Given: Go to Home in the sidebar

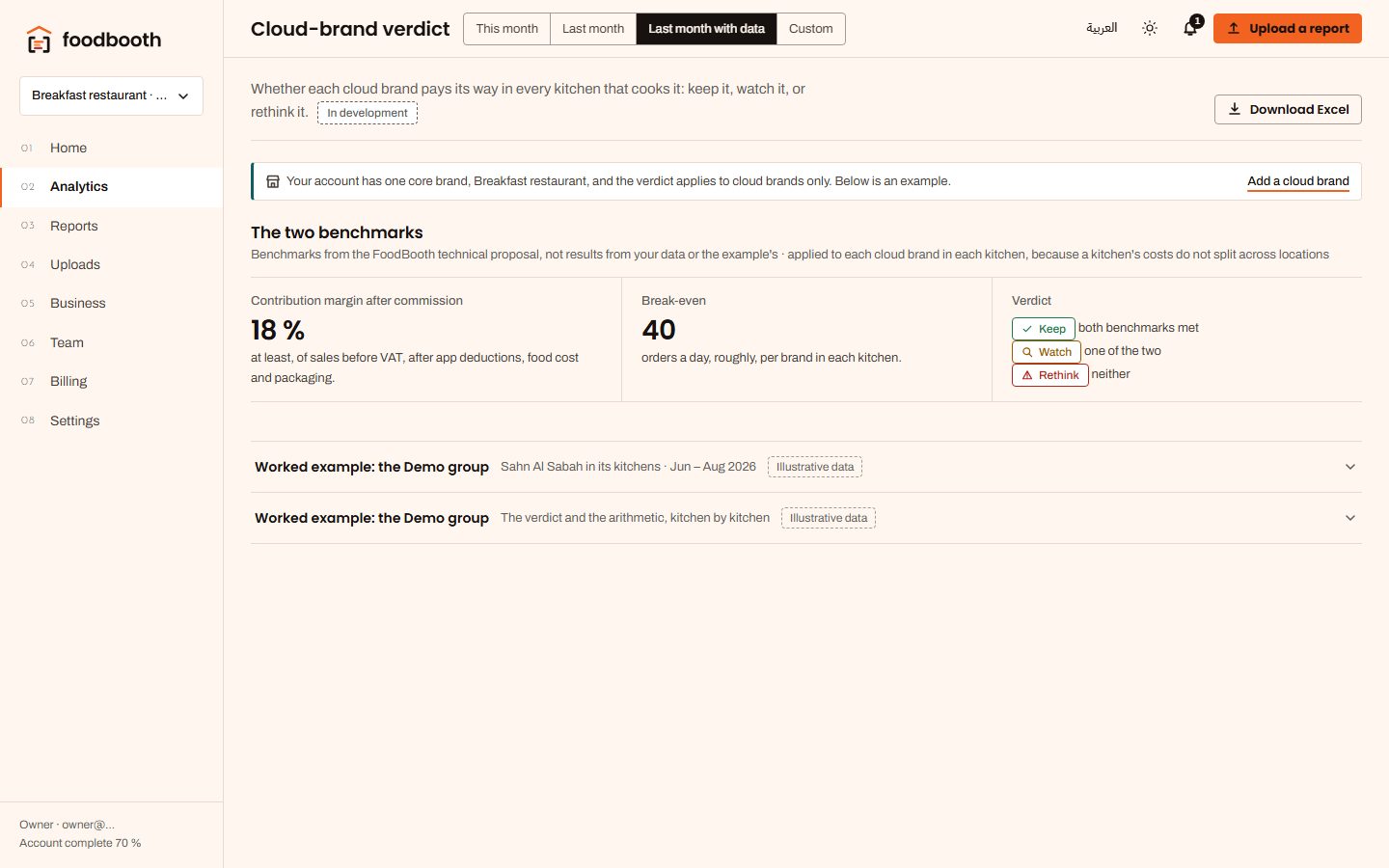Looking at the screenshot, I should pos(111,148).
